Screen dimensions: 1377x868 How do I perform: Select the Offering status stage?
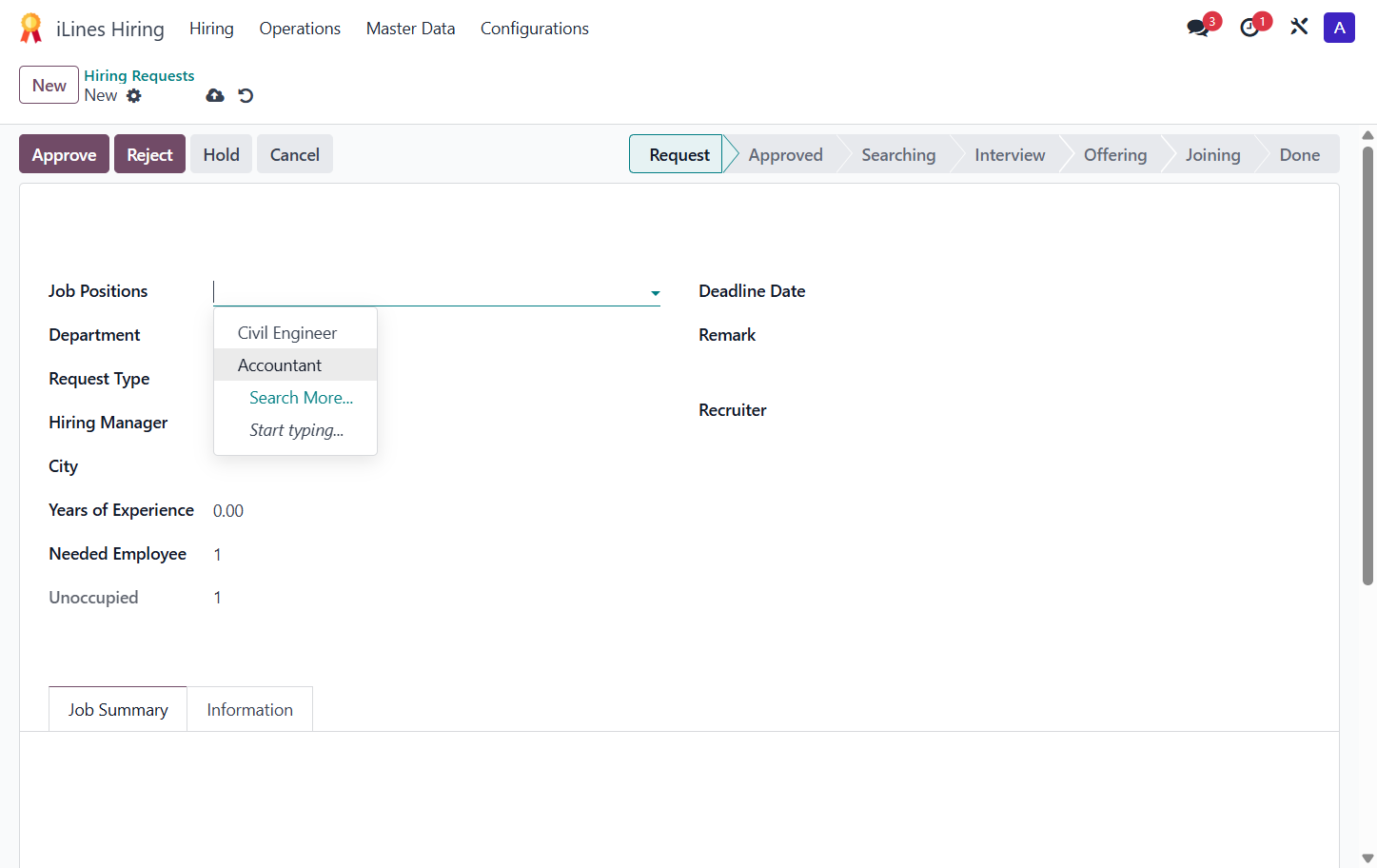point(1115,154)
